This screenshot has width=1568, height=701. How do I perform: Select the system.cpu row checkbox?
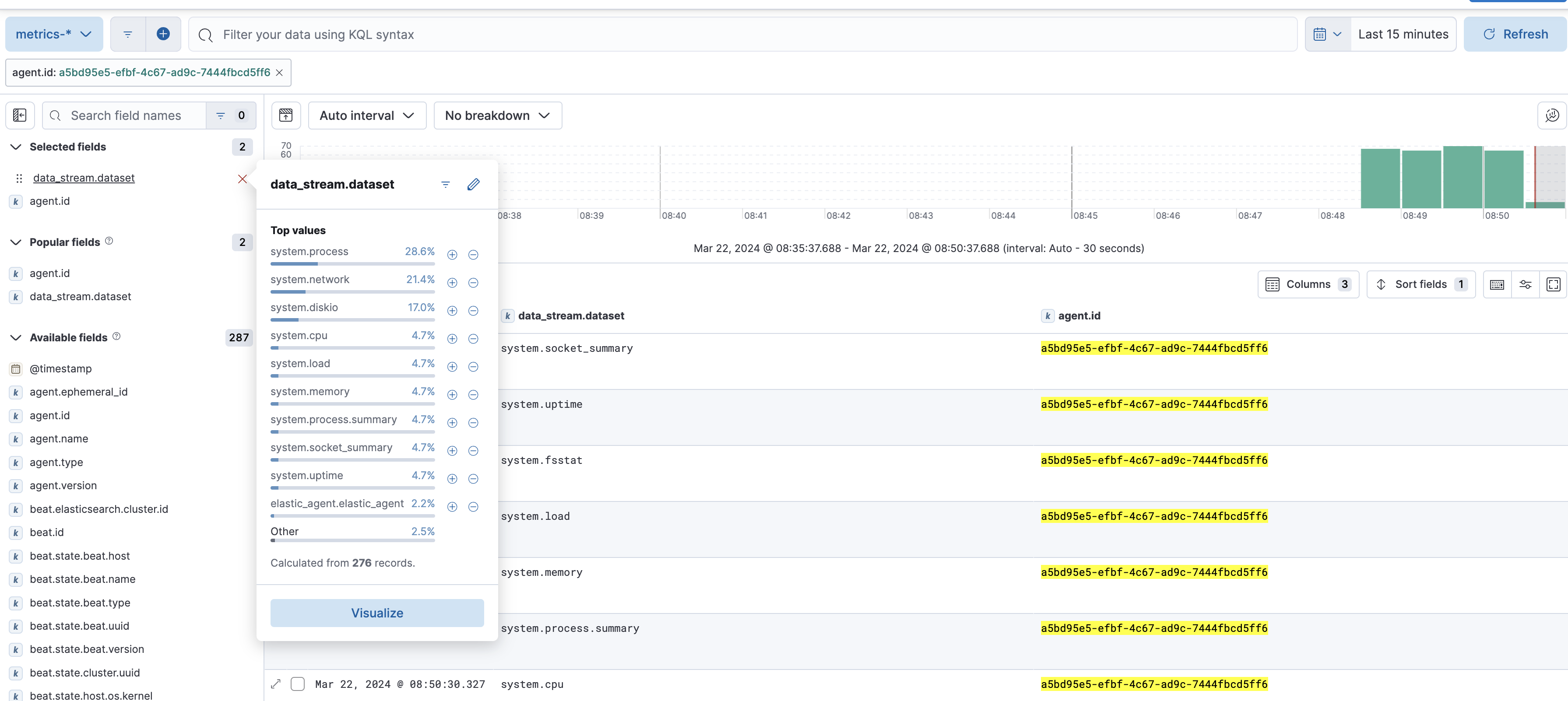click(x=298, y=684)
